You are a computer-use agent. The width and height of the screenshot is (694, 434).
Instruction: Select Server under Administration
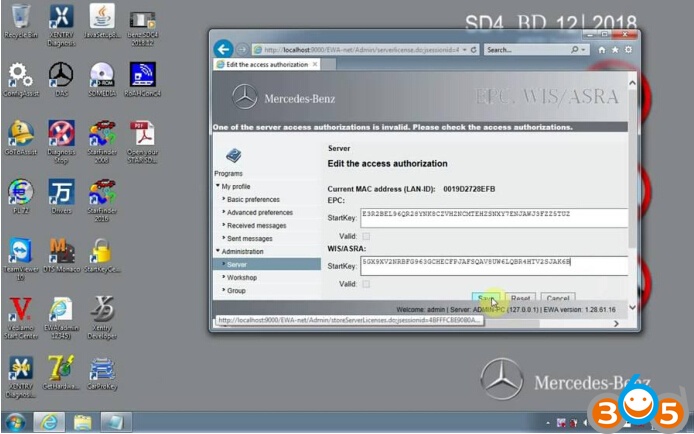[x=267, y=265]
